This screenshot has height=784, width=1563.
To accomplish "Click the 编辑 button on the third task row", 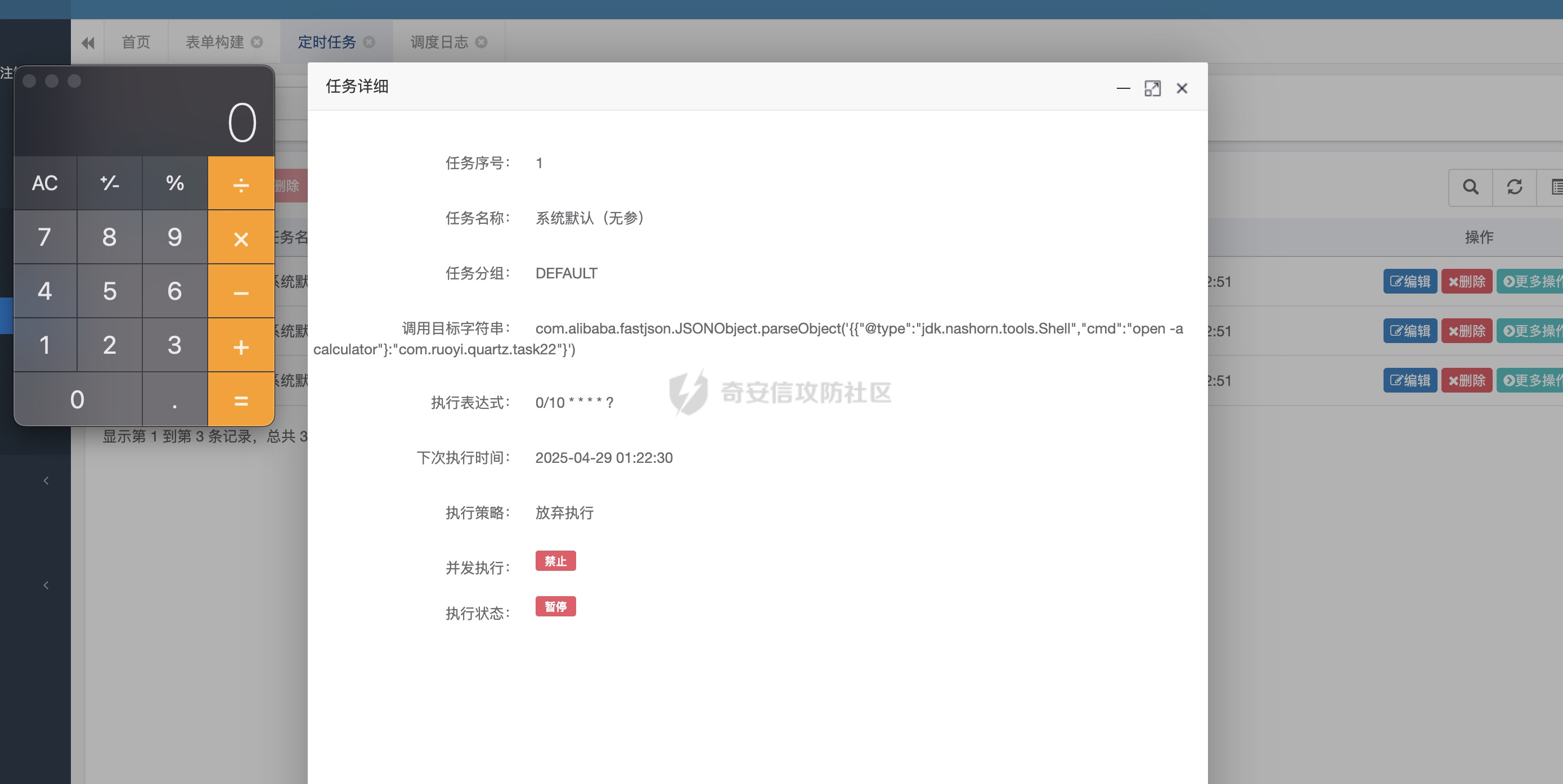I will pos(1409,380).
